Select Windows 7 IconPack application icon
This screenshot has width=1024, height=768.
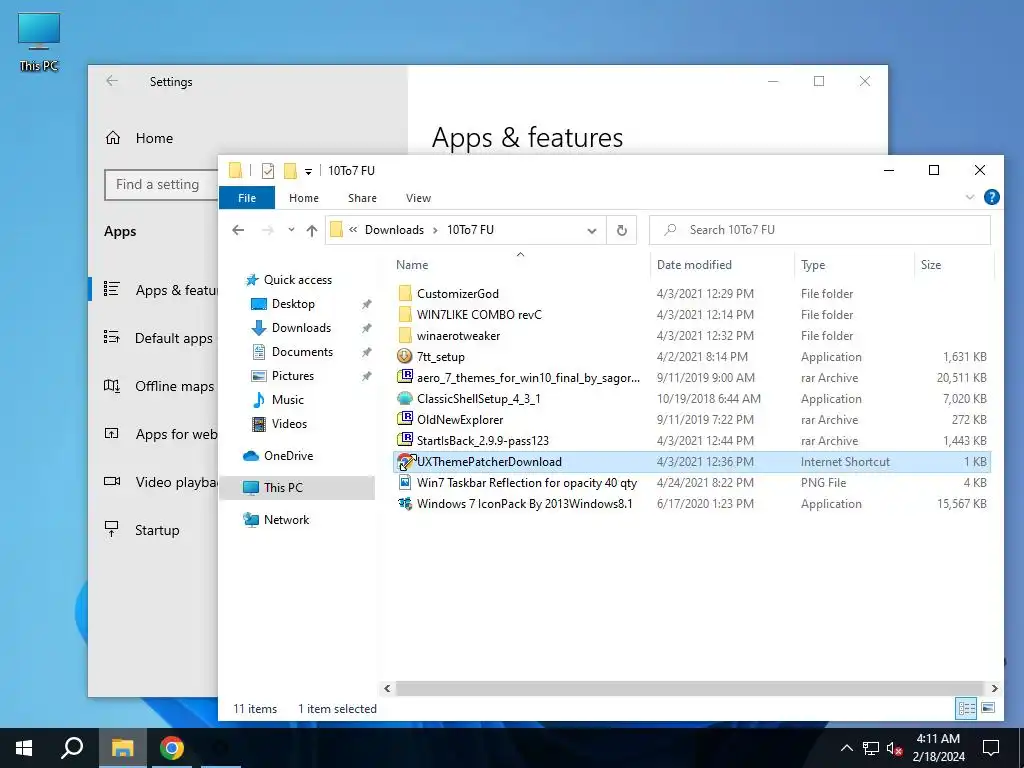[x=405, y=504]
